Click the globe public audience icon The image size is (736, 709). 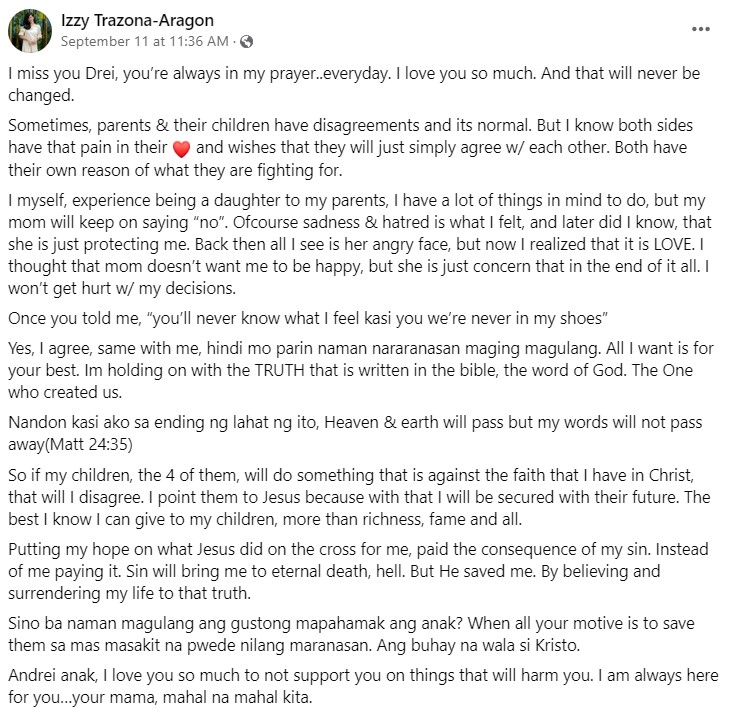click(x=246, y=42)
